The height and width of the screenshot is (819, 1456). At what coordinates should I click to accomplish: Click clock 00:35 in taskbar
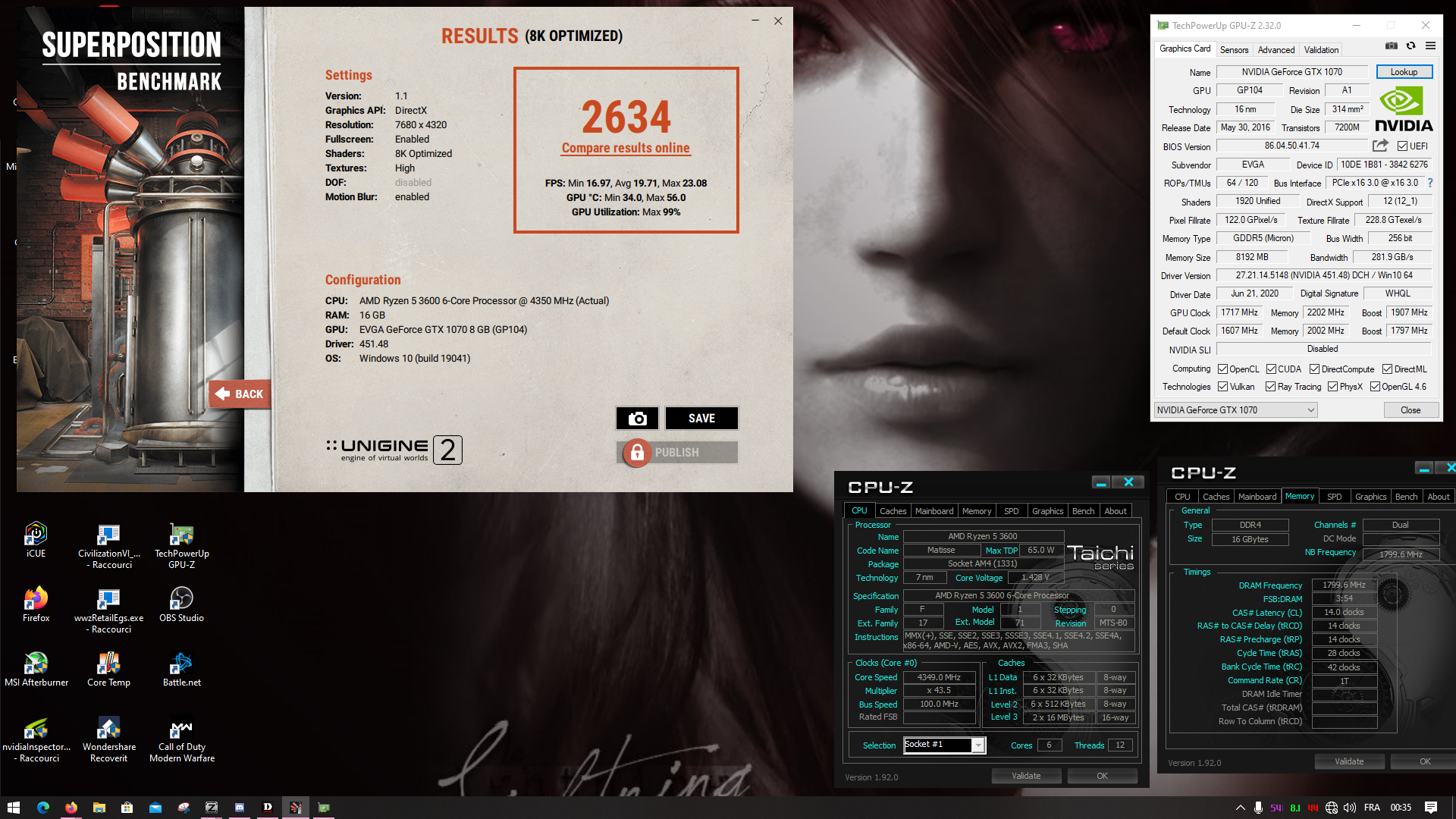click(x=1401, y=808)
